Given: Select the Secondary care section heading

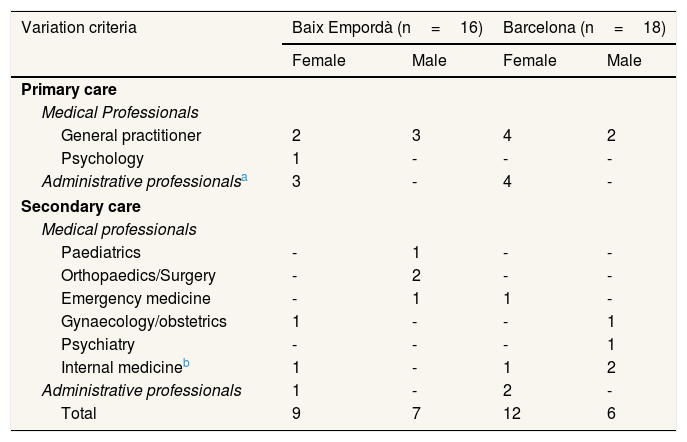Looking at the screenshot, I should (81, 207).
